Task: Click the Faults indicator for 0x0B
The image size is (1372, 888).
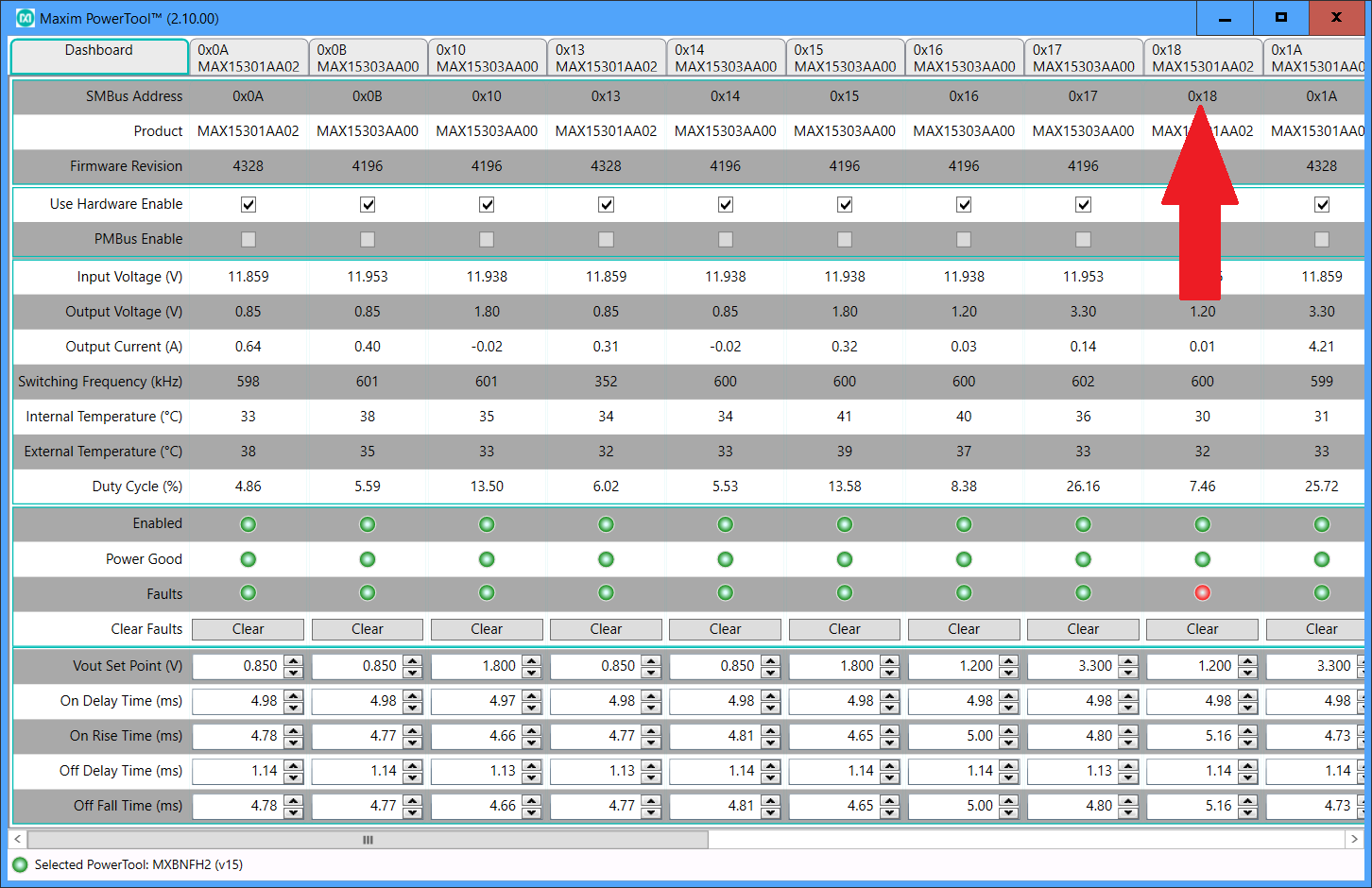Action: [x=368, y=593]
